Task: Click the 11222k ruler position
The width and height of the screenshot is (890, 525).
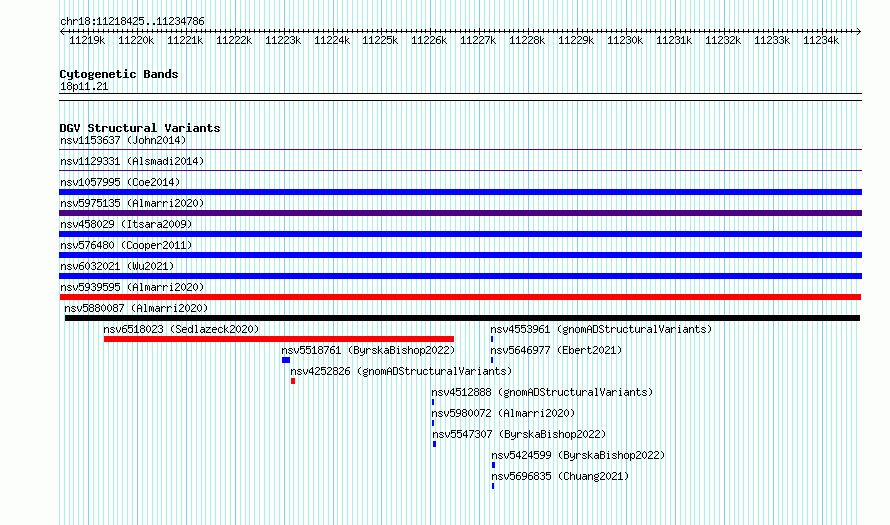Action: 234,40
